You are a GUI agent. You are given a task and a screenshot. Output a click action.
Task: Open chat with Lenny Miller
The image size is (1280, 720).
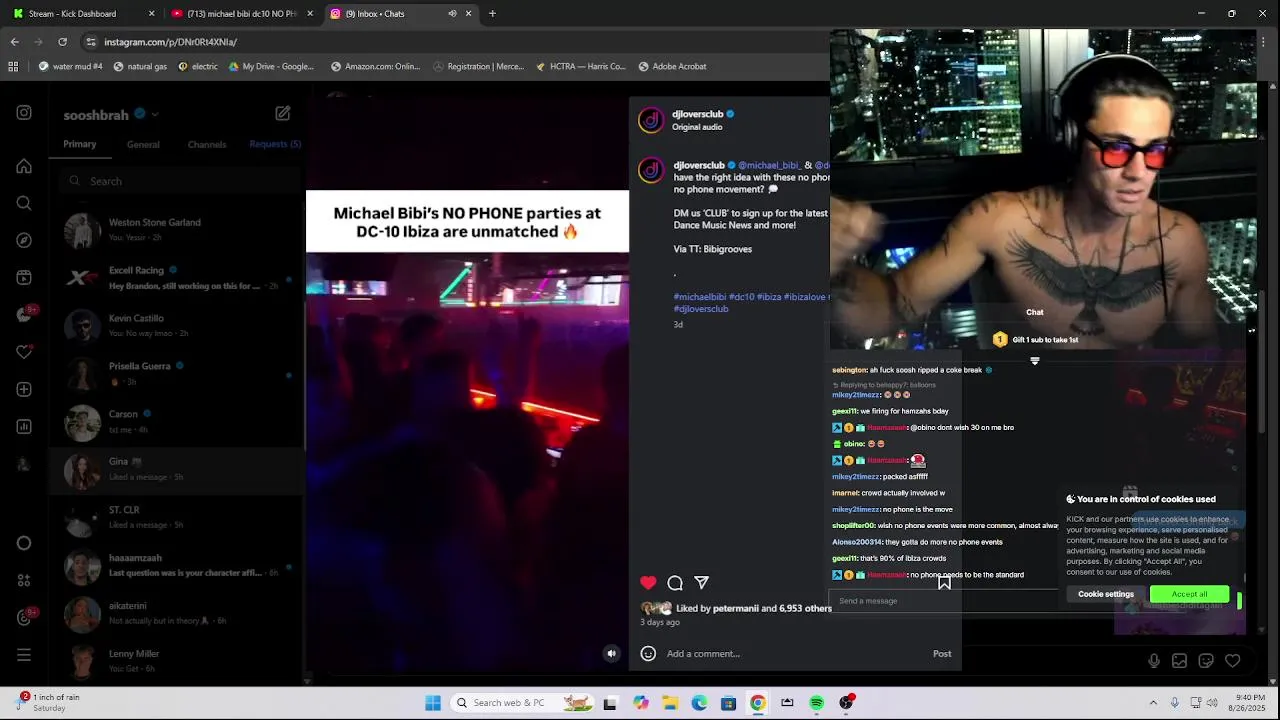tap(176, 661)
